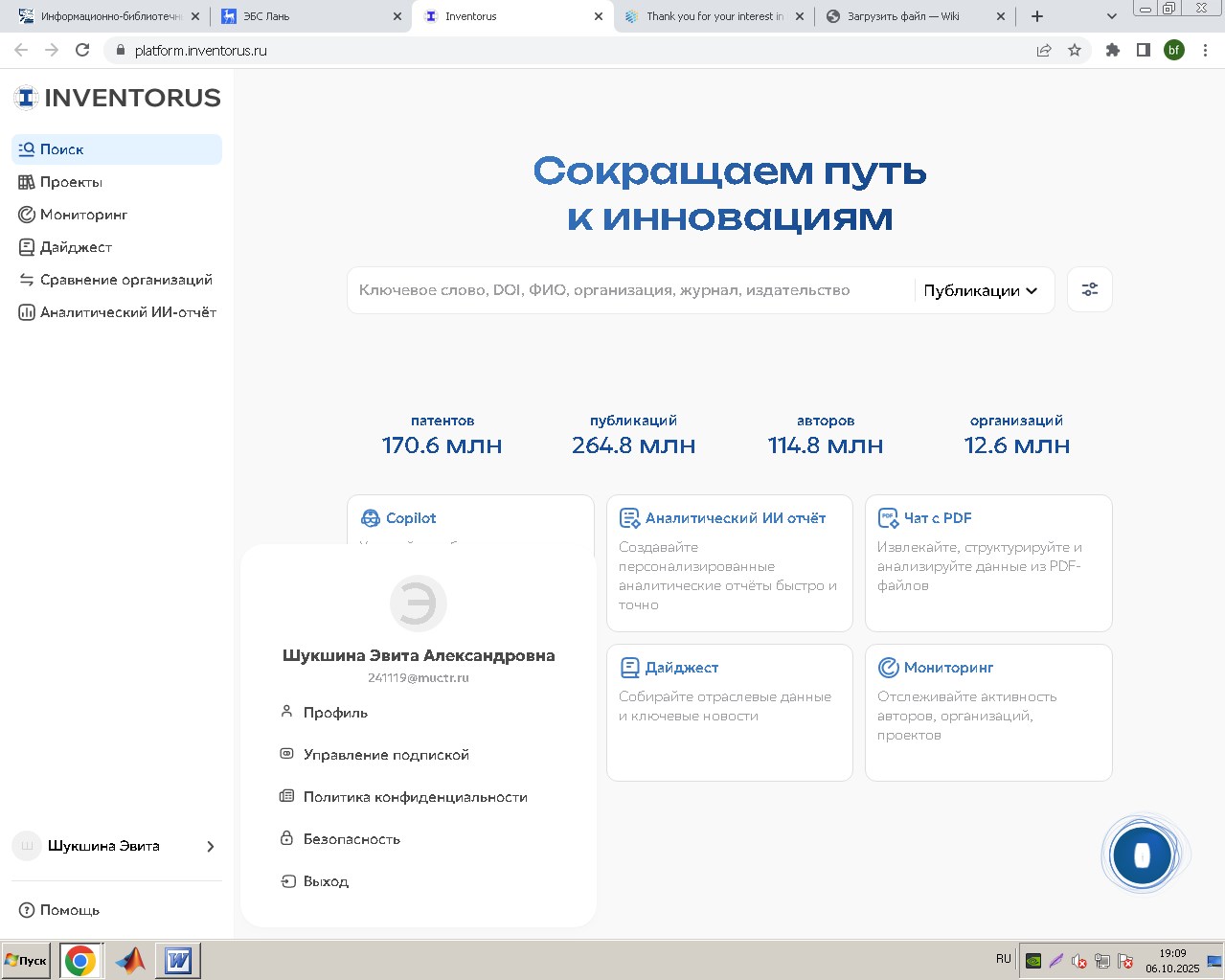Screen dimensions: 1225x980
Task: Open the Copilot card icon
Action: click(x=370, y=517)
